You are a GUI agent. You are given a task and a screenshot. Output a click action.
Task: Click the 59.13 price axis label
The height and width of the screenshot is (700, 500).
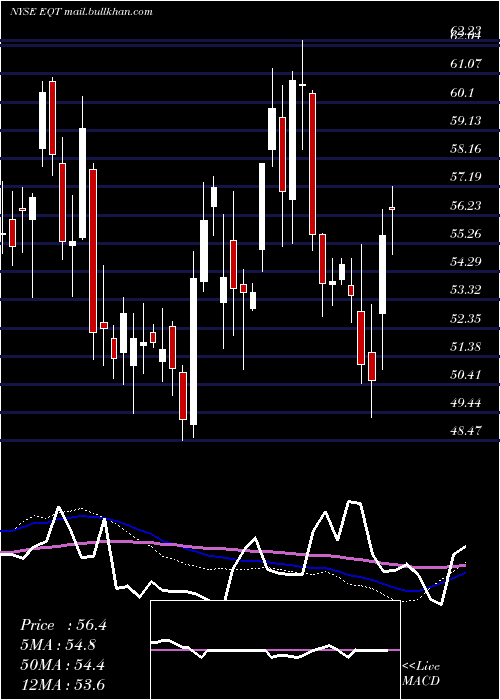point(466,121)
